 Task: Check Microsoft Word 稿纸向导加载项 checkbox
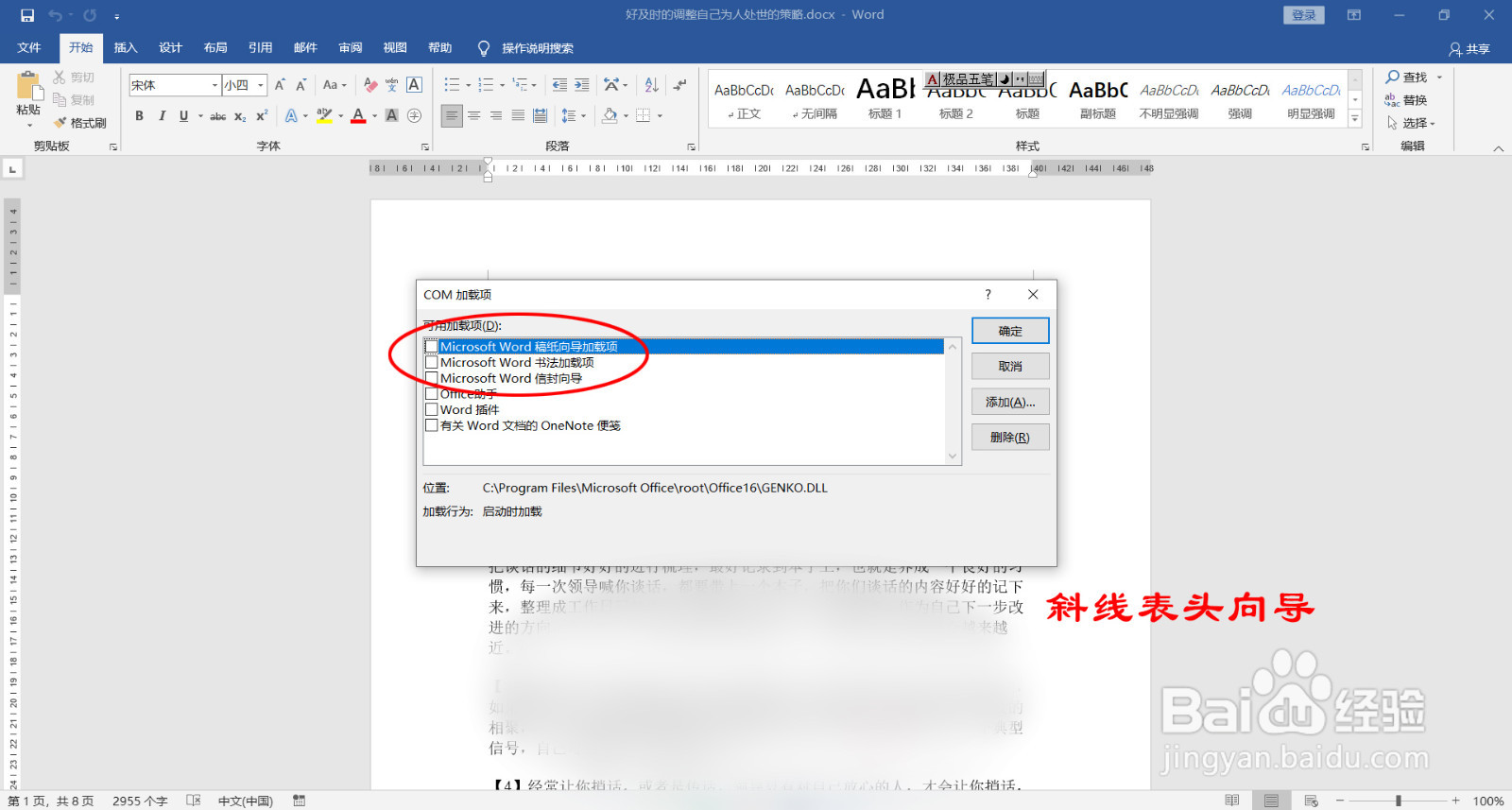click(432, 346)
